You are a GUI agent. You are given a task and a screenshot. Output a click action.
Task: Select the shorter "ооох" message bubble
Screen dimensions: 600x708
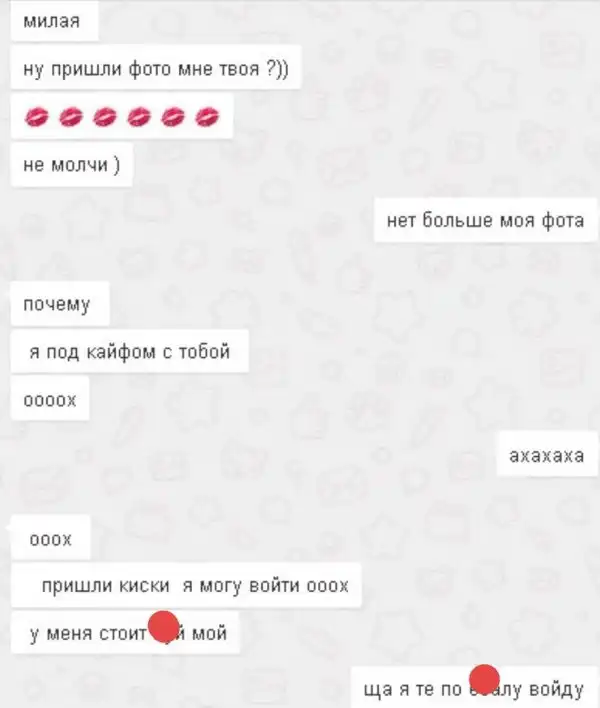[51, 538]
